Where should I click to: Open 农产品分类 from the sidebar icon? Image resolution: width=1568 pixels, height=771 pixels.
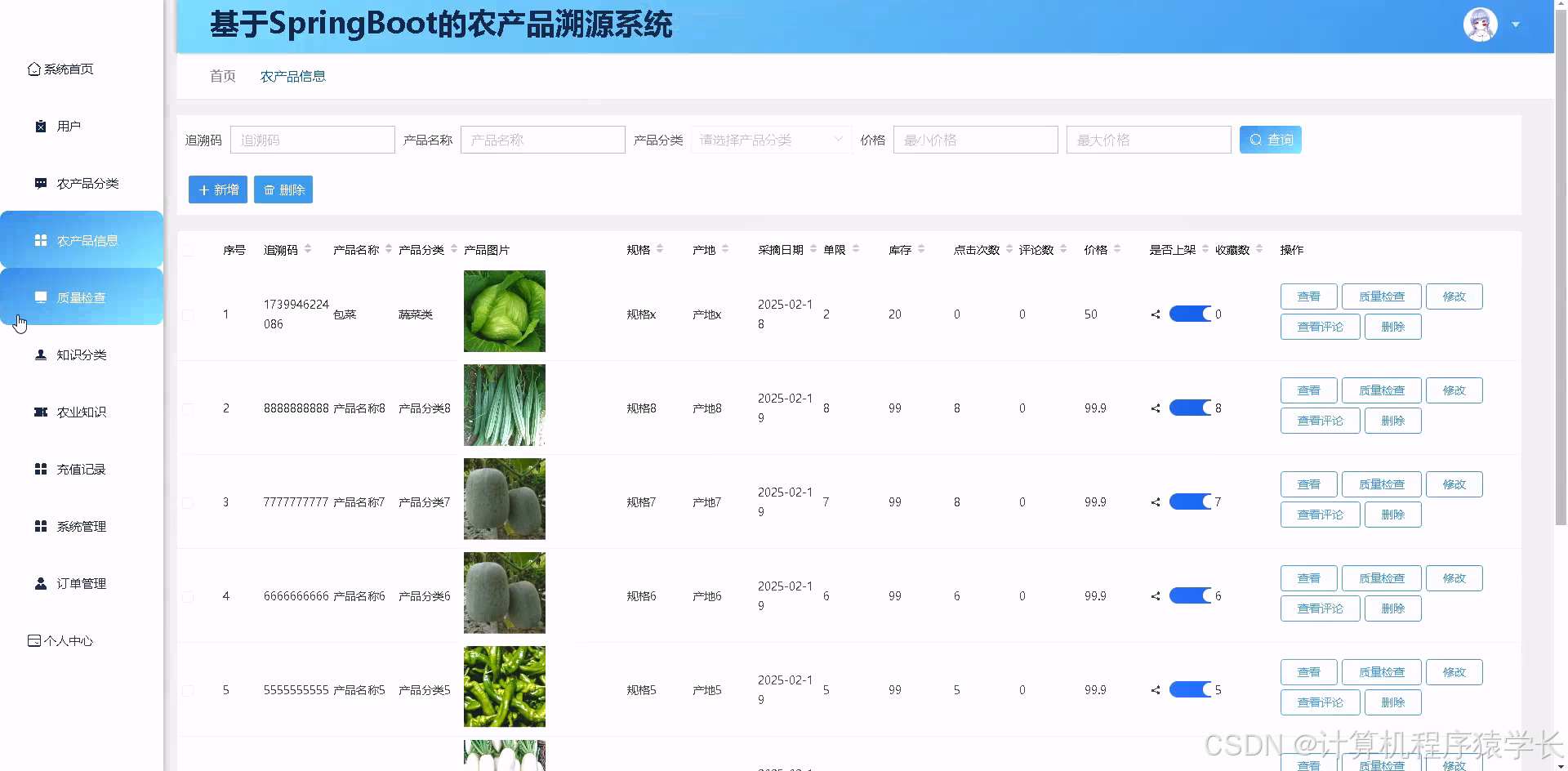pos(40,183)
